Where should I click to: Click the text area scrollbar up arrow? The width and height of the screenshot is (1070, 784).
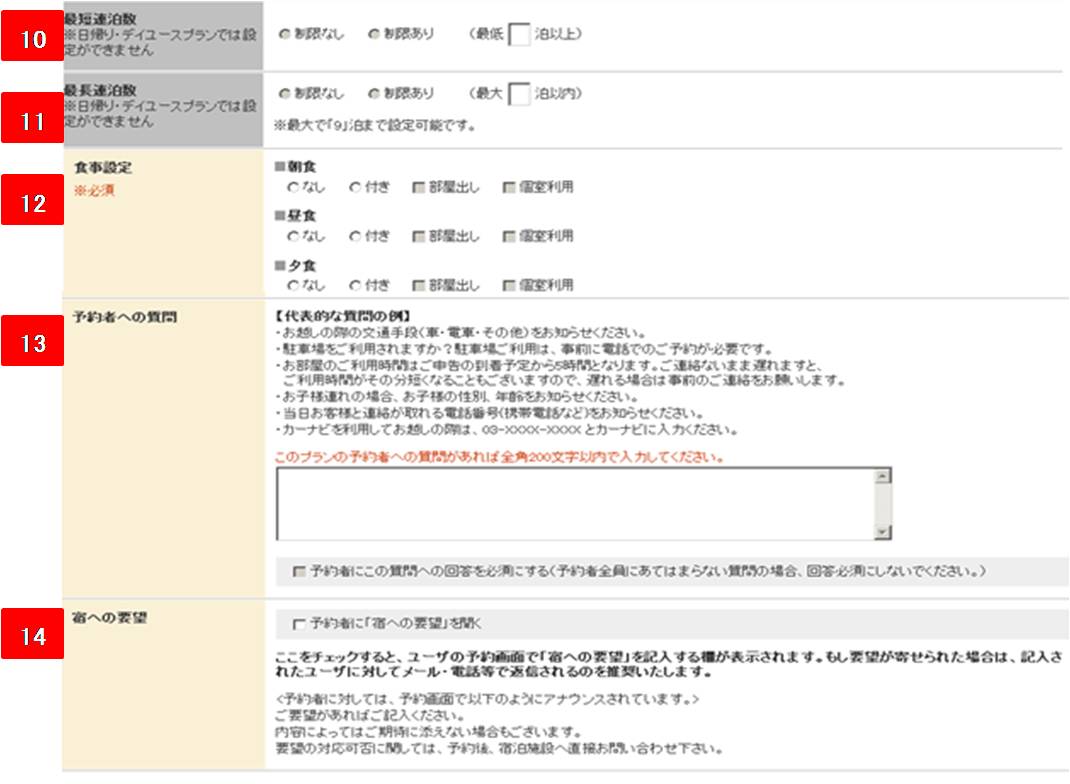(882, 477)
